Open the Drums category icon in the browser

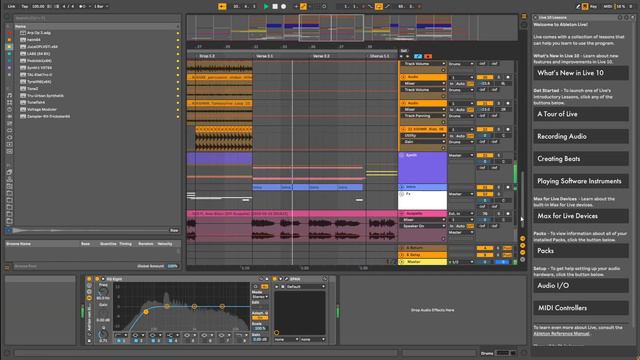(x=9, y=102)
